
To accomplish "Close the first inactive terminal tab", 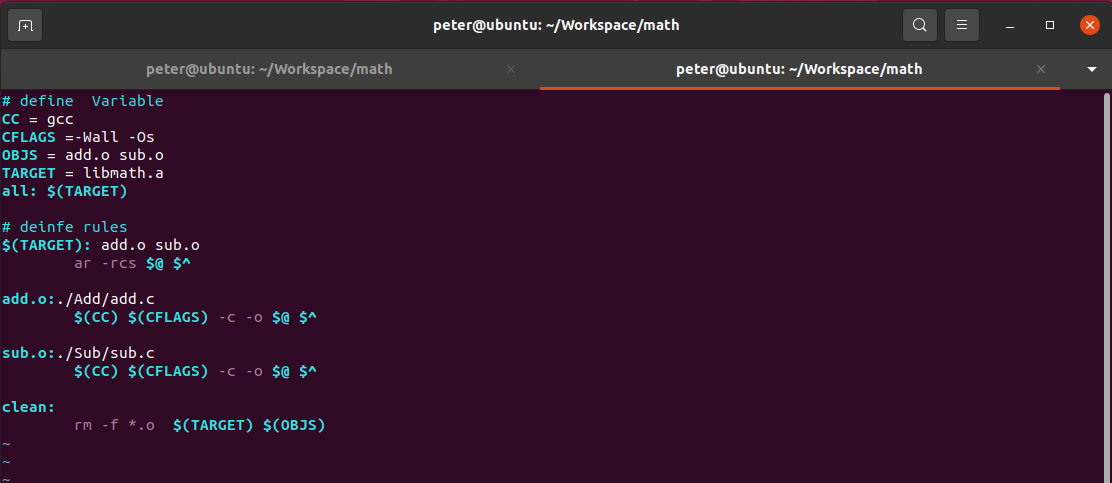I will coord(511,69).
